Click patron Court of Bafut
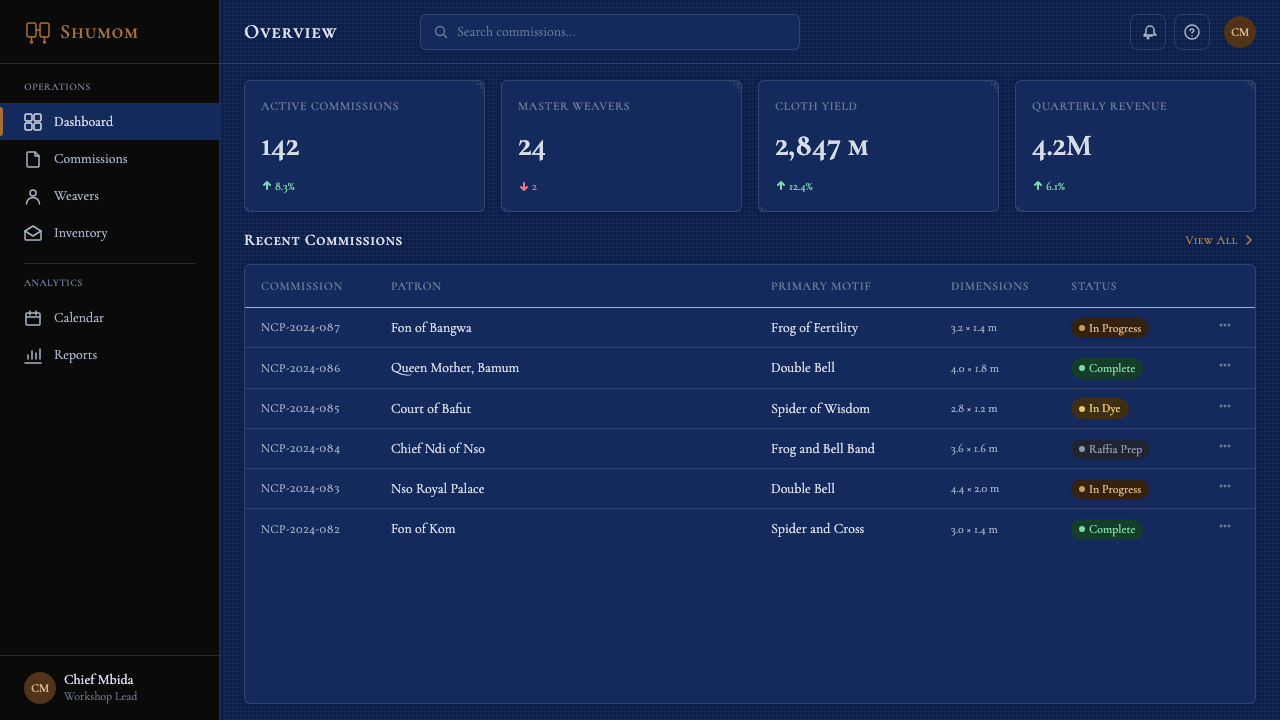Viewport: 1280px width, 720px height. pyautogui.click(x=431, y=408)
